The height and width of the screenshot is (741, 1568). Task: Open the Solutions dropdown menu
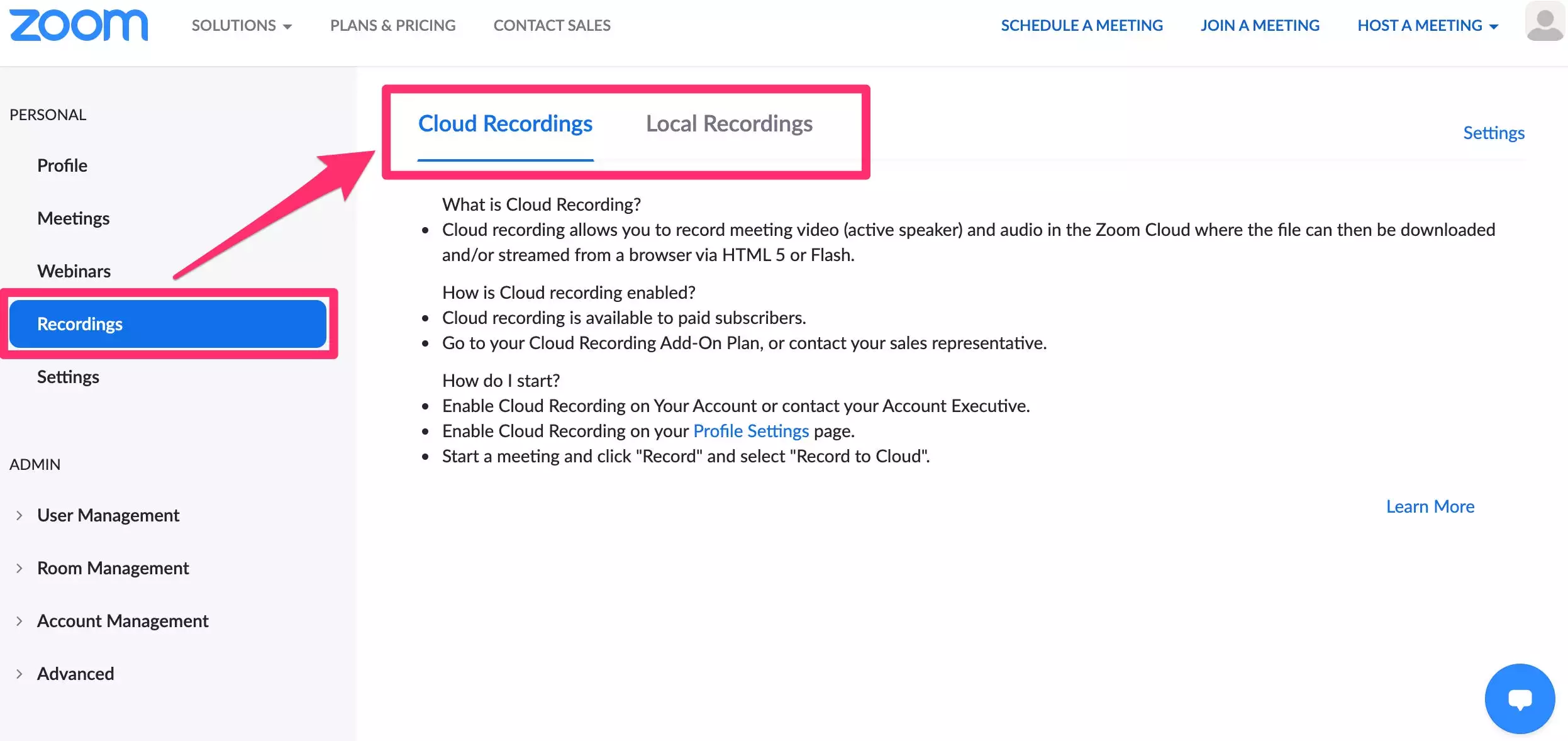[x=242, y=25]
